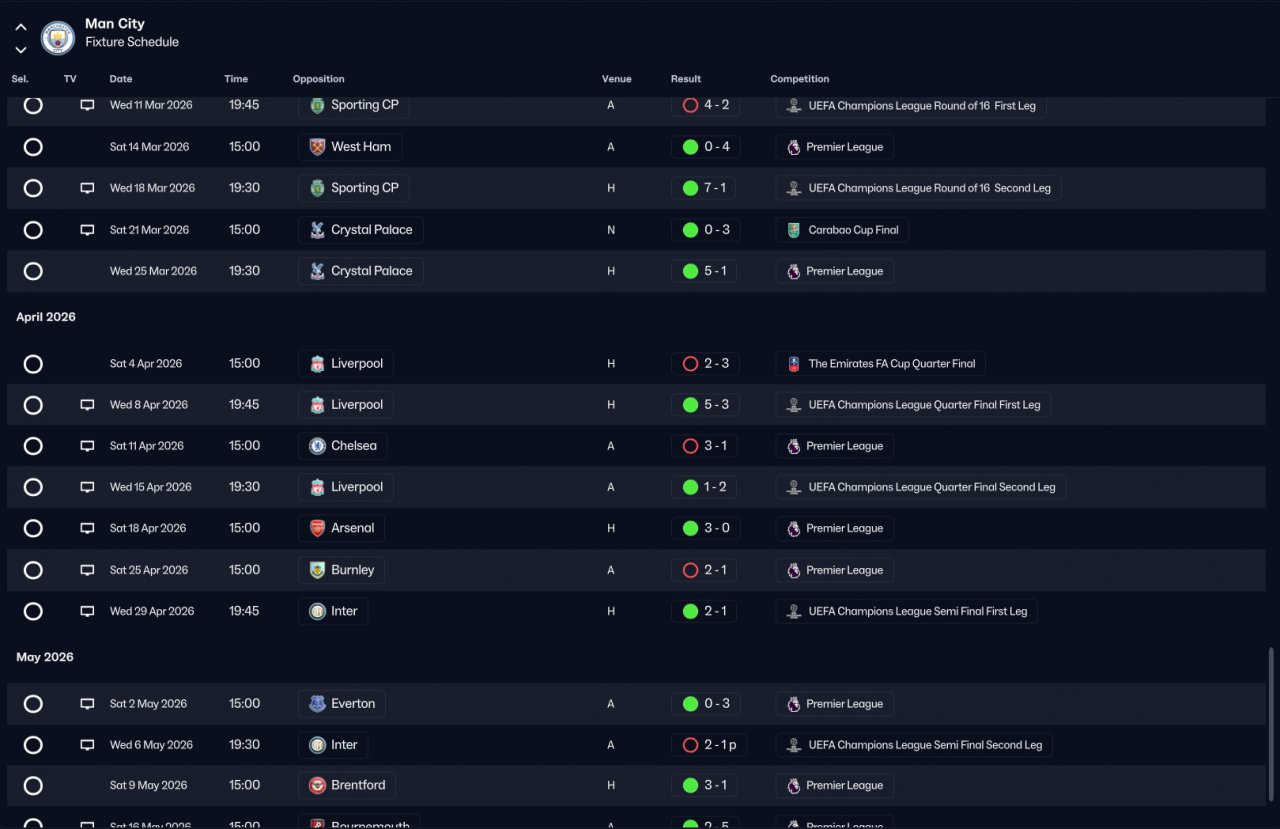Click the Carabao Cup Final competition icon
This screenshot has height=829, width=1280.
tap(793, 230)
